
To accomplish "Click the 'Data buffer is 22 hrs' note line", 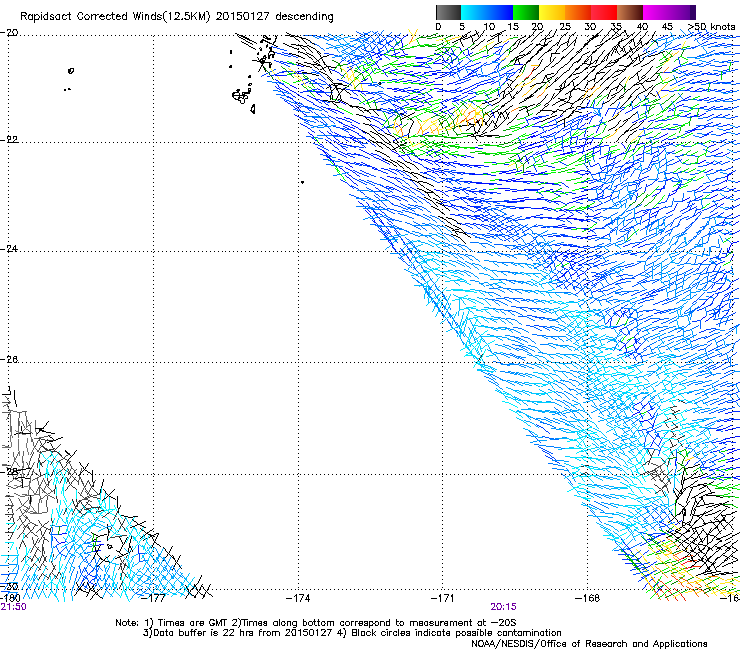I will (352, 633).
